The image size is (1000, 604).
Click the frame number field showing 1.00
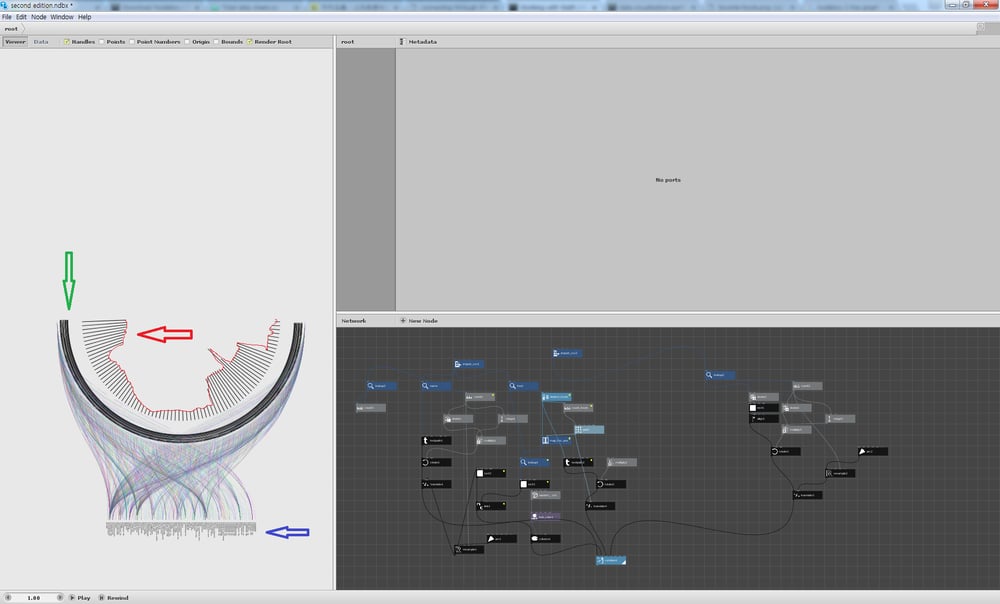(x=34, y=598)
